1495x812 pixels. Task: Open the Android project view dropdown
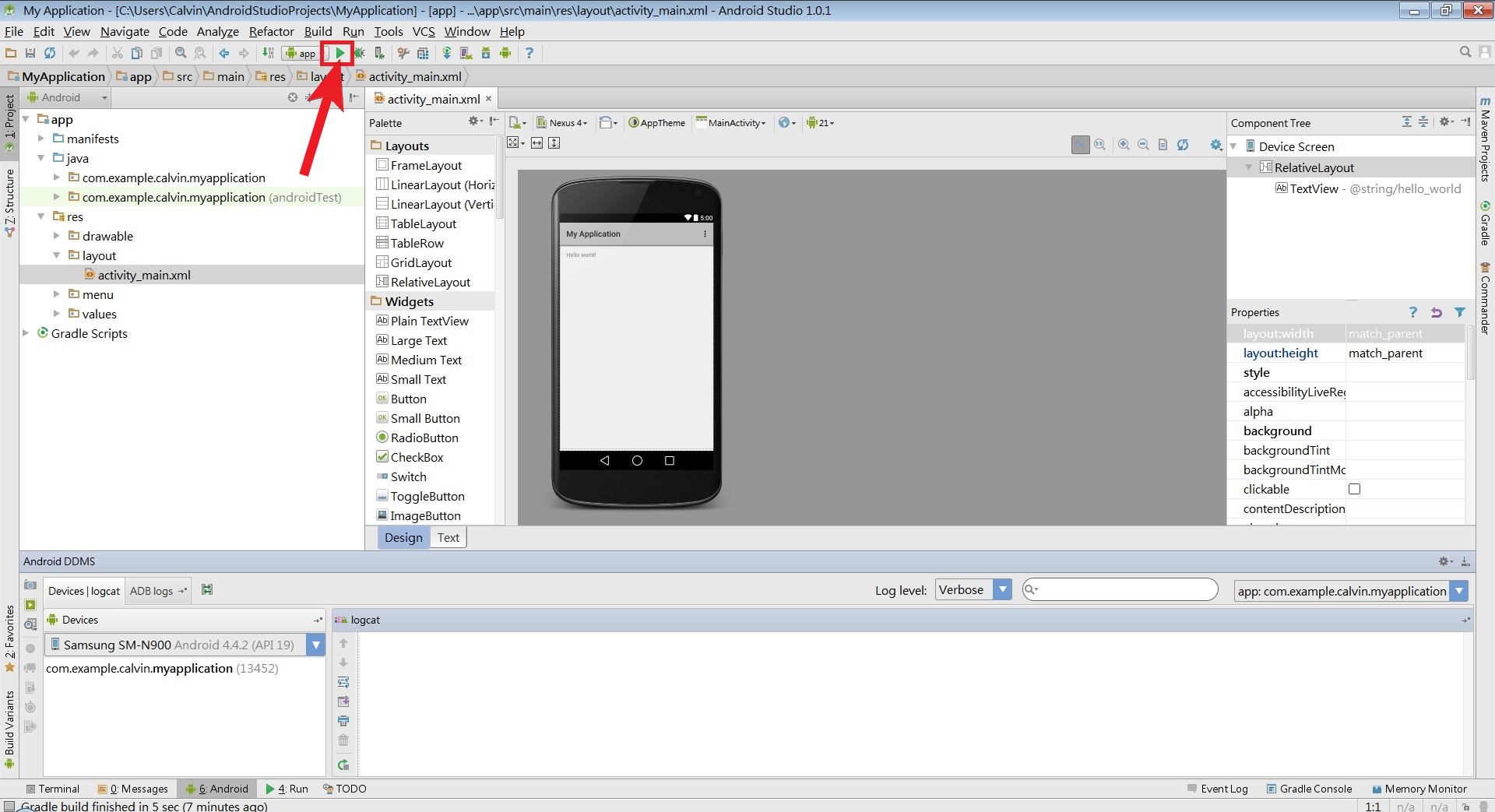pyautogui.click(x=67, y=97)
